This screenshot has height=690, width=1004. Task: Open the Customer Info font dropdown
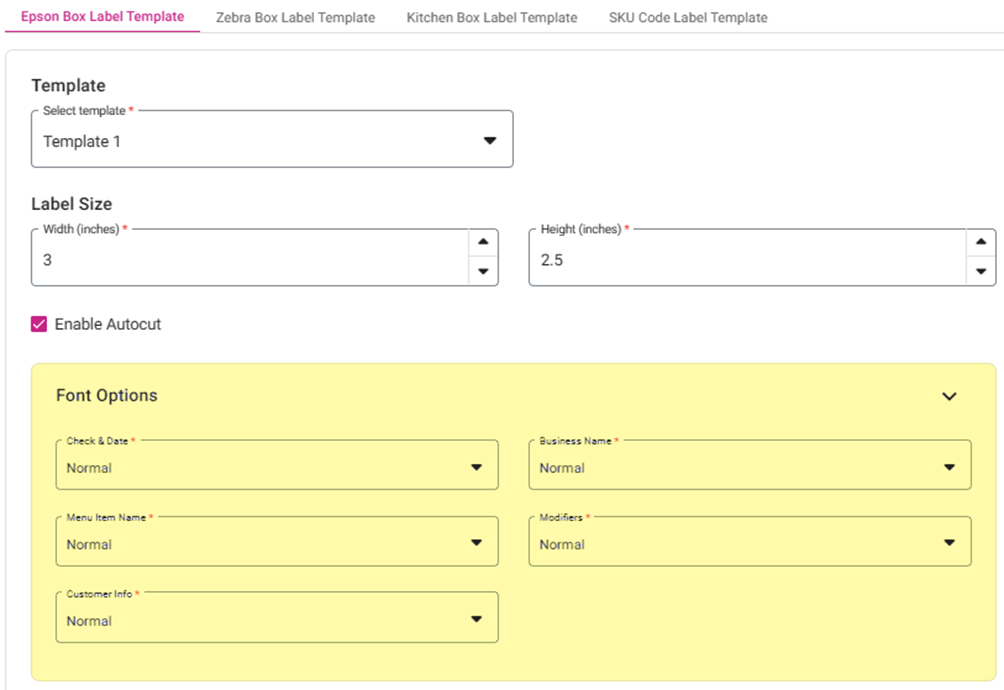[x=276, y=620]
